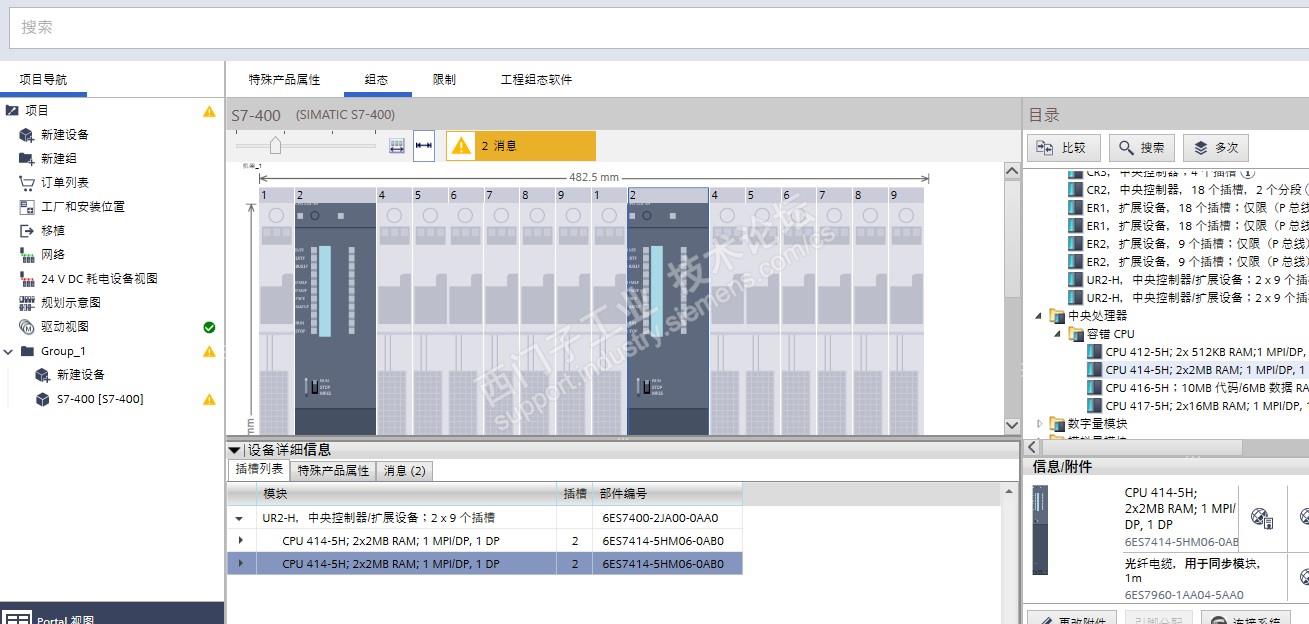
Task: Click the warning triangle beside Group_1
Action: click(x=209, y=351)
